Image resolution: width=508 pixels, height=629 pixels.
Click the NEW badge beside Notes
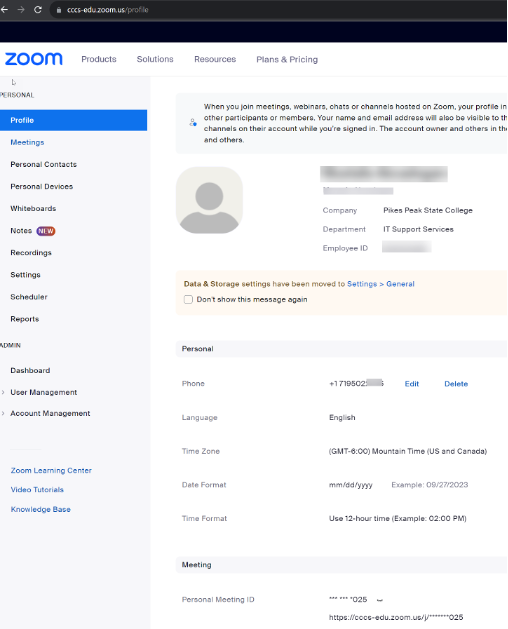click(x=46, y=231)
